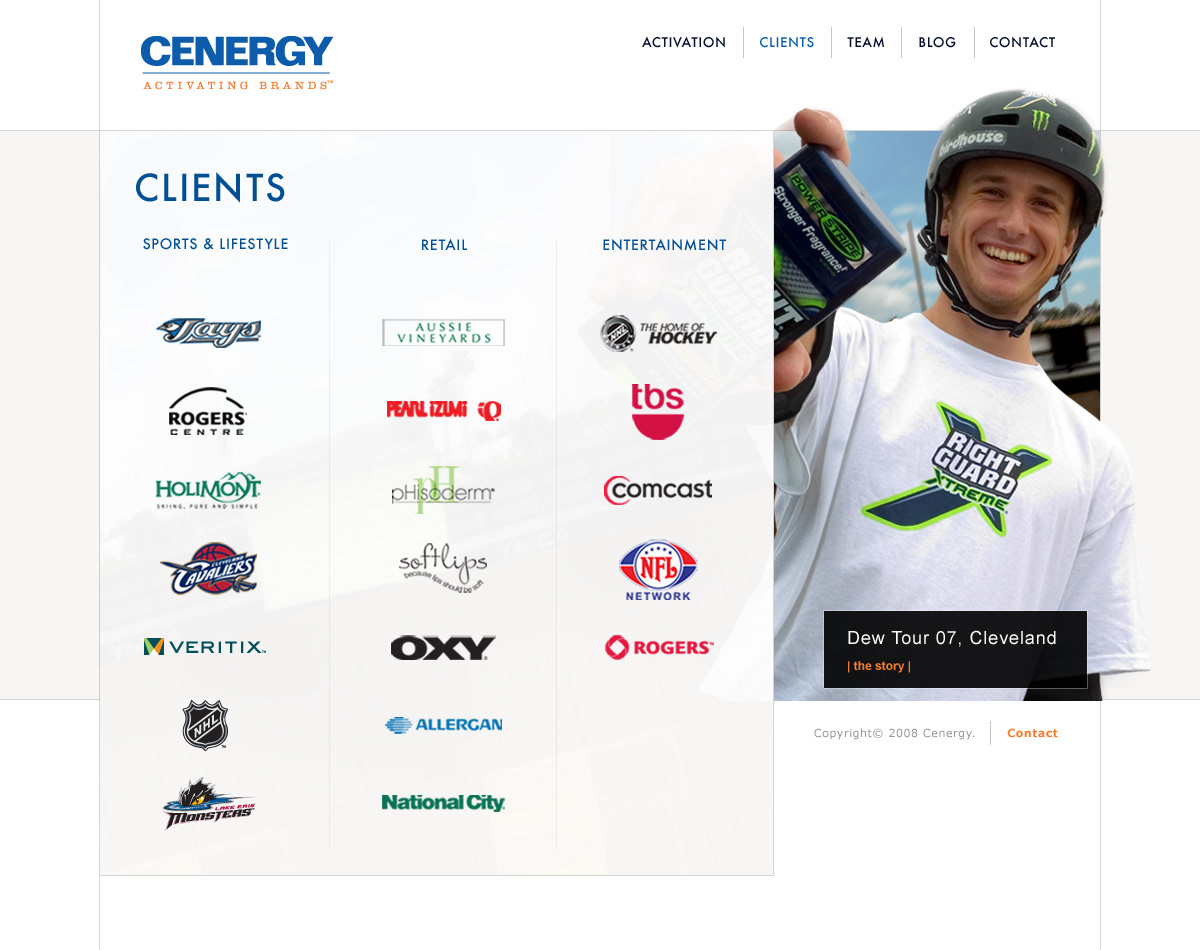
Task: Open the NFL Network logo
Action: pos(657,570)
